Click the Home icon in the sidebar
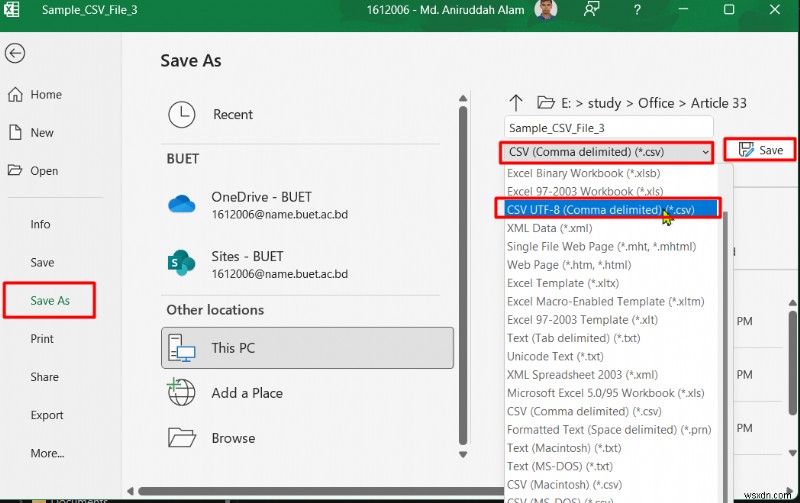The width and height of the screenshot is (800, 503). (15, 94)
